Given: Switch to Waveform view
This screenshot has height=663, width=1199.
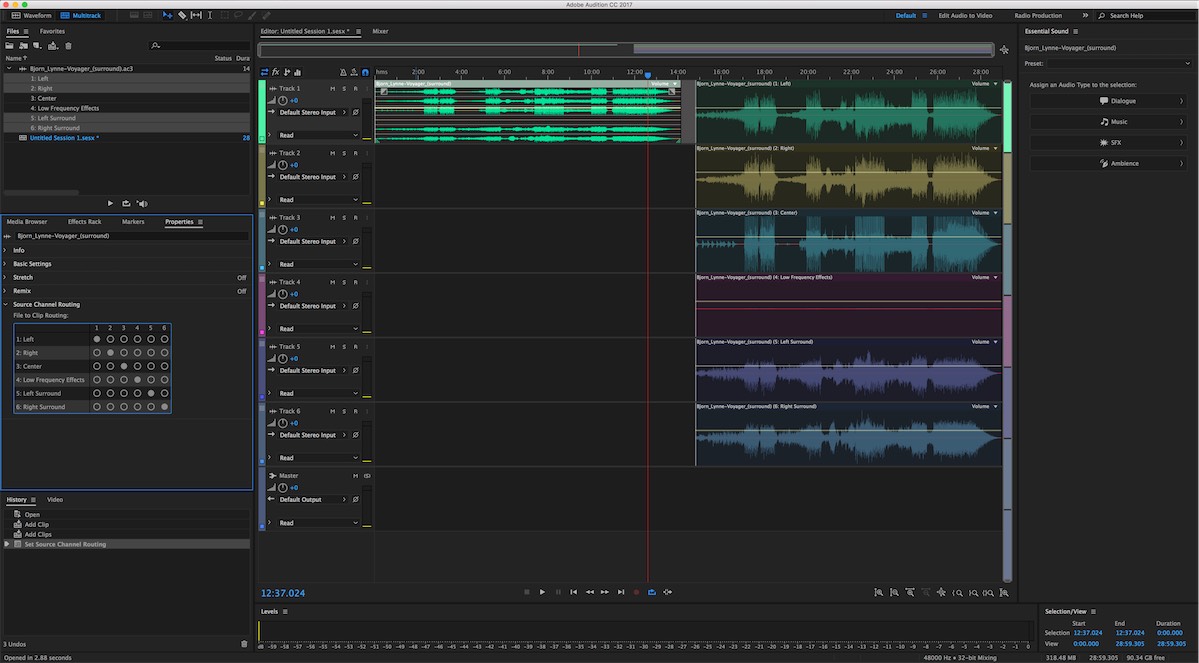Looking at the screenshot, I should pos(31,16).
